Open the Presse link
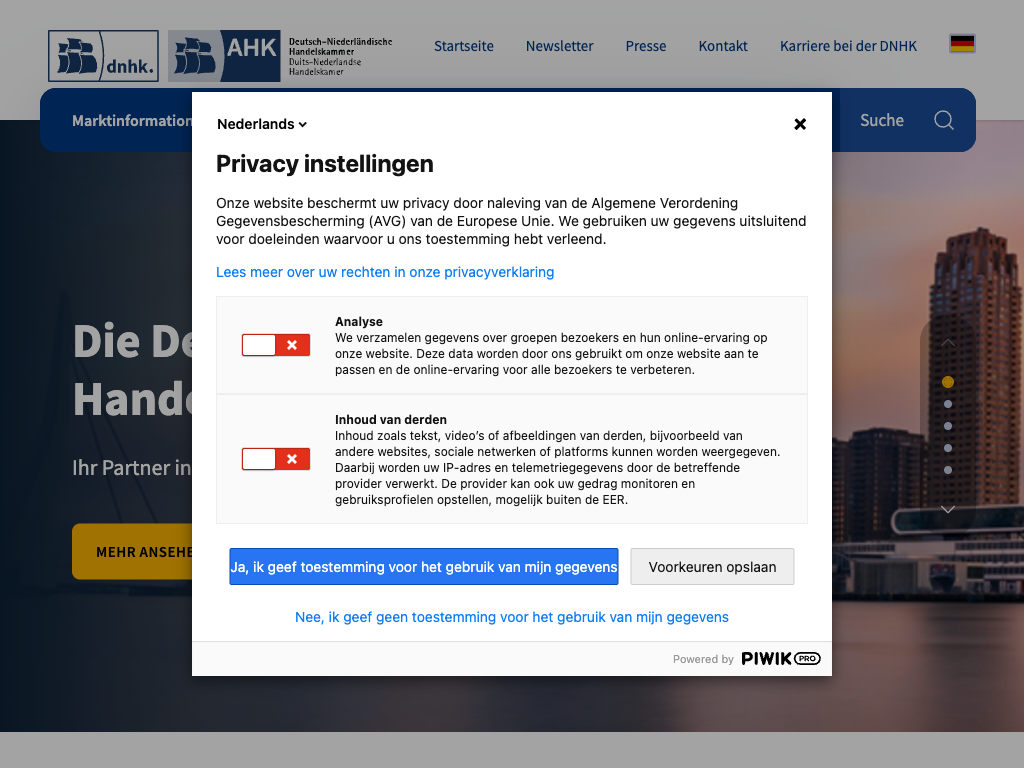Screen dimensions: 1024x768 pyautogui.click(x=646, y=46)
